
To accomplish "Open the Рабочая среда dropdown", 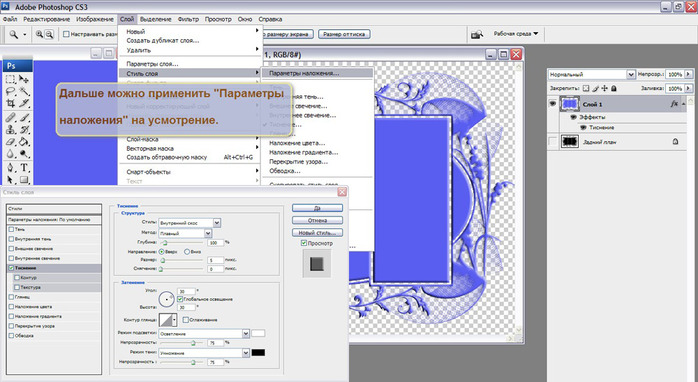I will (516, 34).
